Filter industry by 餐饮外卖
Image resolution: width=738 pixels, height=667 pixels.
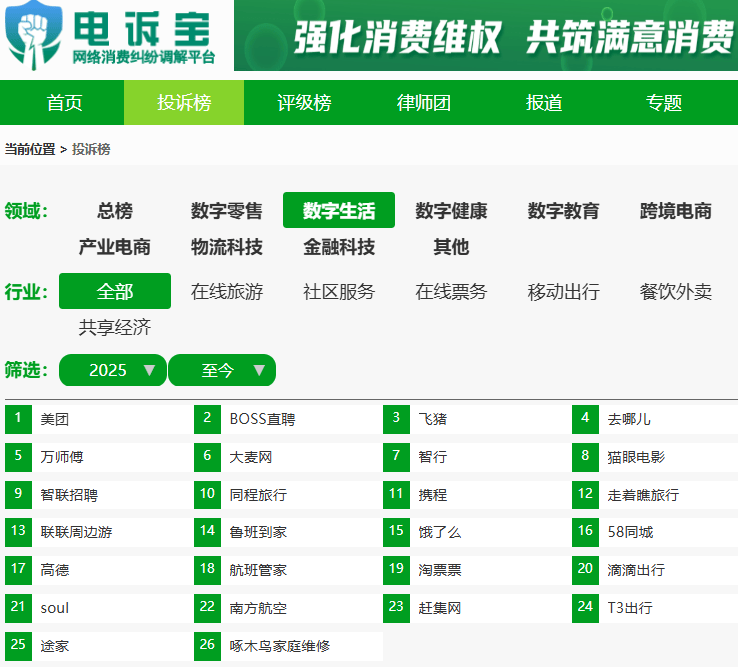click(675, 291)
